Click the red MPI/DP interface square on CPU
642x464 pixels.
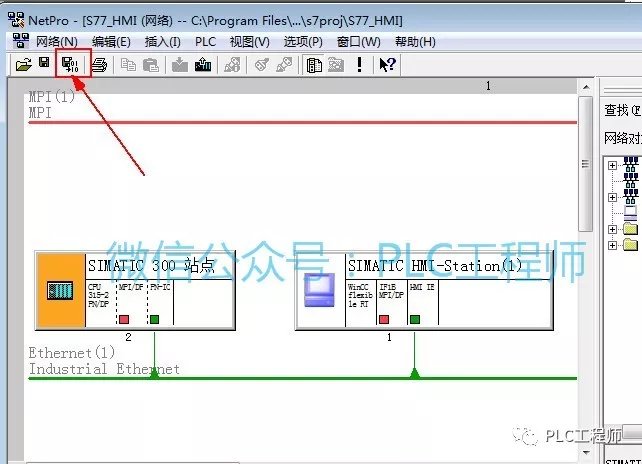[124, 319]
